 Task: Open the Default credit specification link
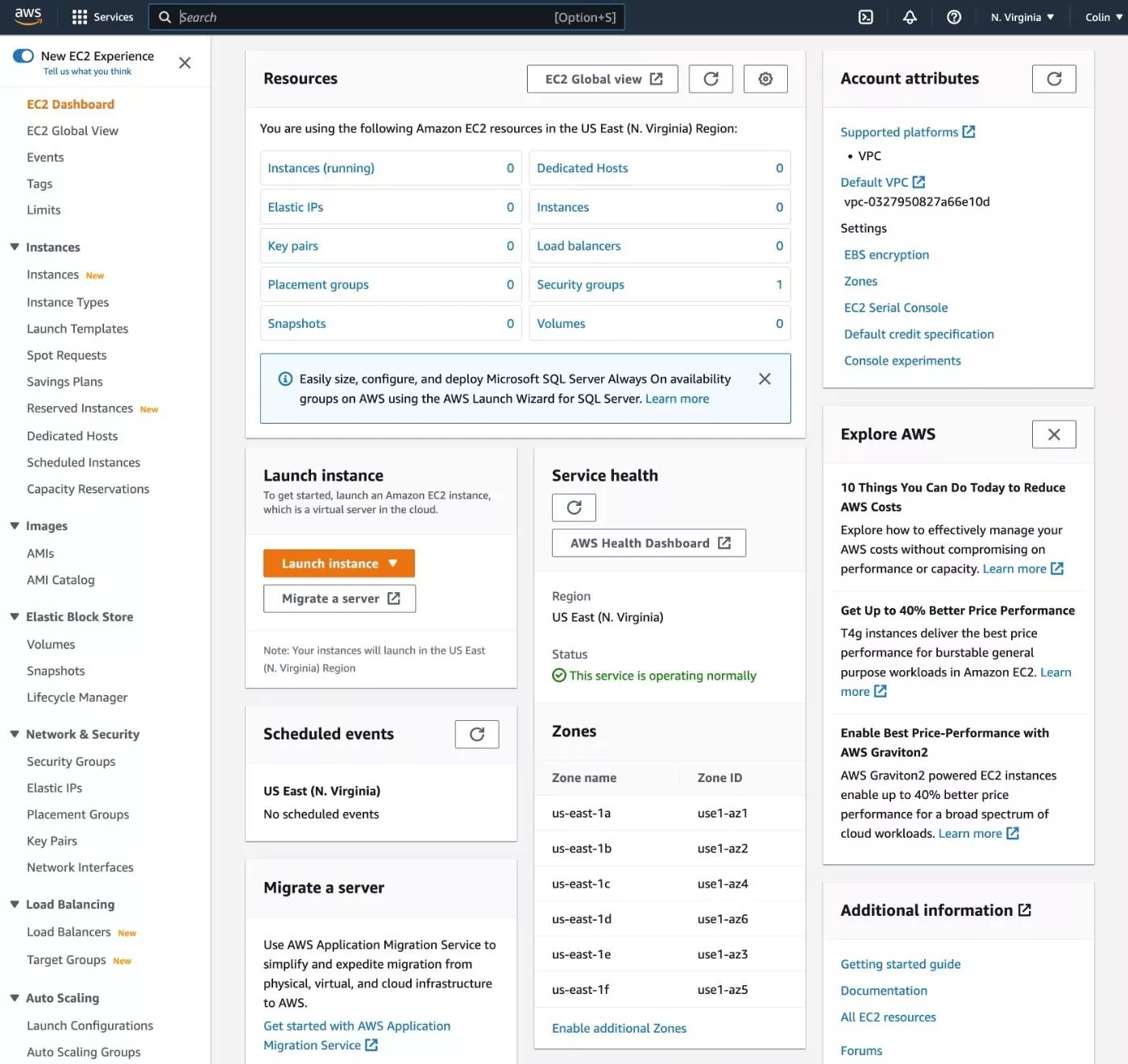919,334
